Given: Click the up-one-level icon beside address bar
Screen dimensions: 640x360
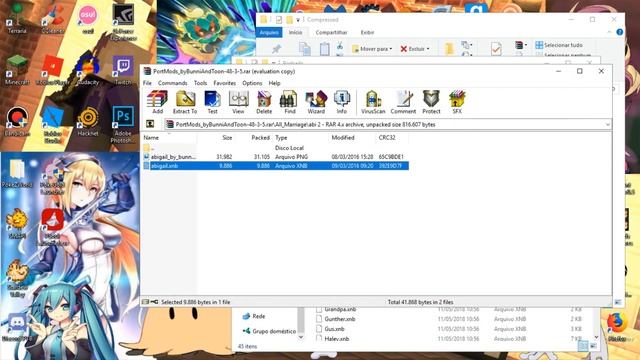Looking at the screenshot, I should (x=150, y=124).
